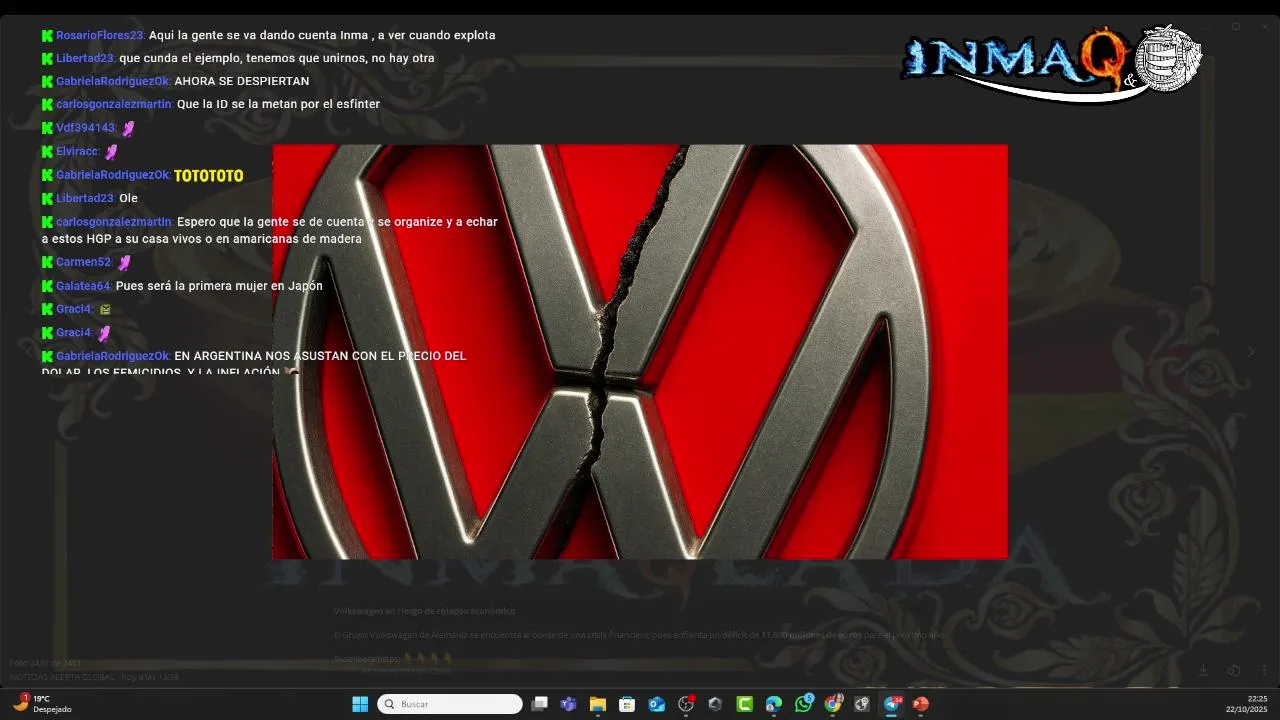Open Google Chrome from the taskbar

tap(833, 704)
